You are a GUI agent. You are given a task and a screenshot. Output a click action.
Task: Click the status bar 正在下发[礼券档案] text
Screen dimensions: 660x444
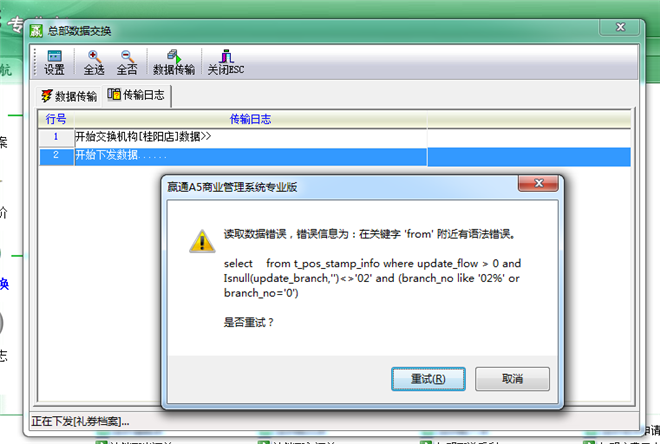point(80,421)
